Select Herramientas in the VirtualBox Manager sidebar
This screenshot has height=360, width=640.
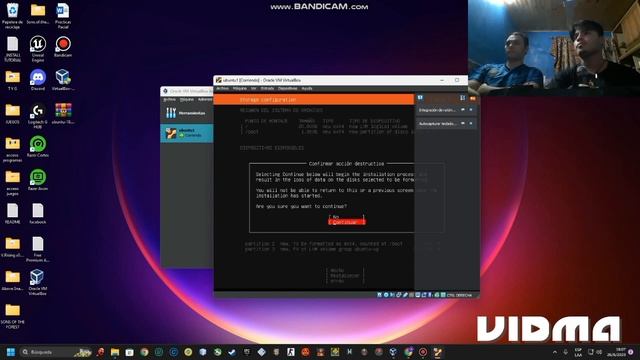(x=187, y=113)
